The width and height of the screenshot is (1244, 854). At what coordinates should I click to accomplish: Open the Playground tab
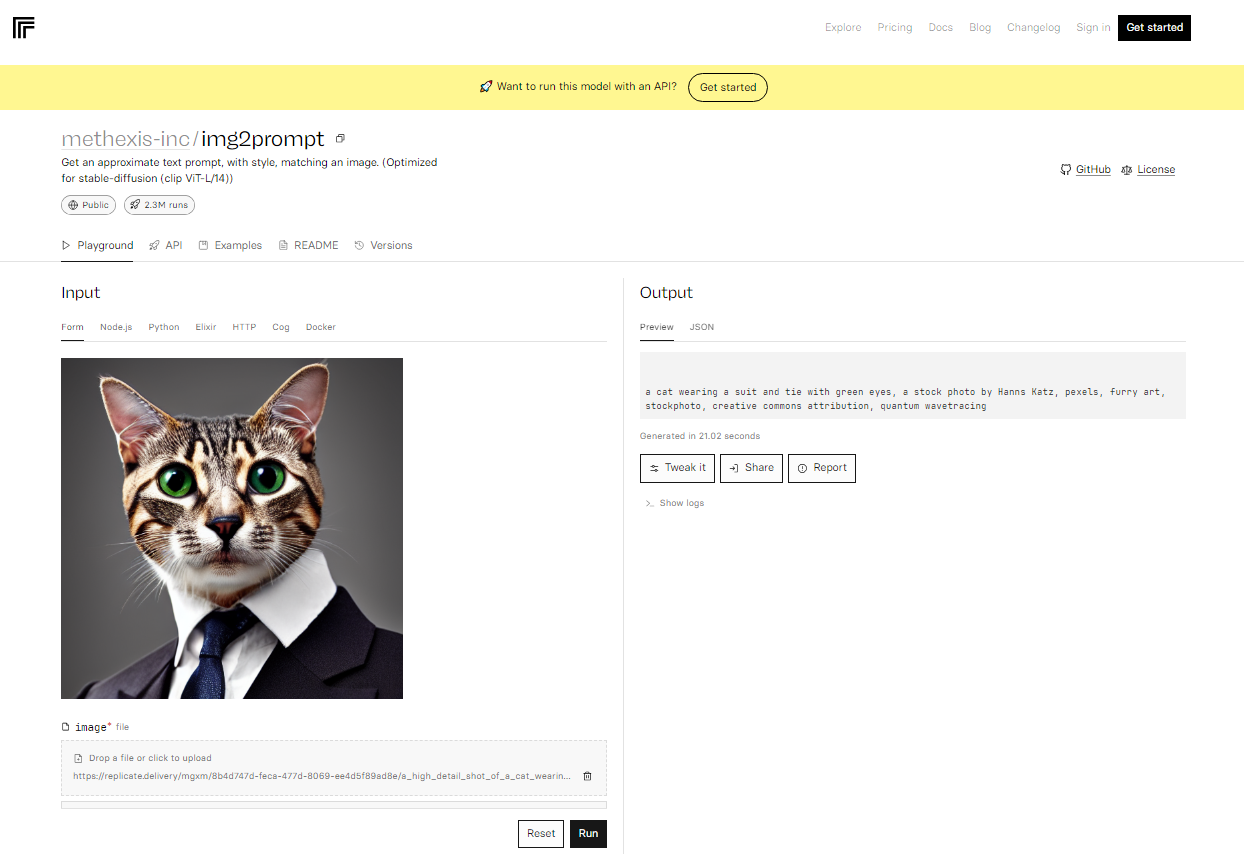97,245
